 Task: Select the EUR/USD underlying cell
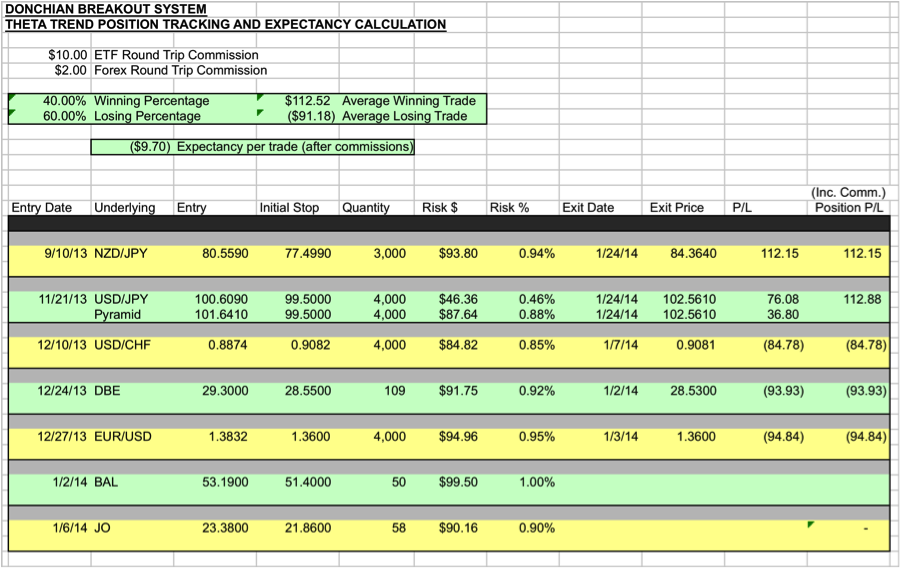[x=122, y=436]
